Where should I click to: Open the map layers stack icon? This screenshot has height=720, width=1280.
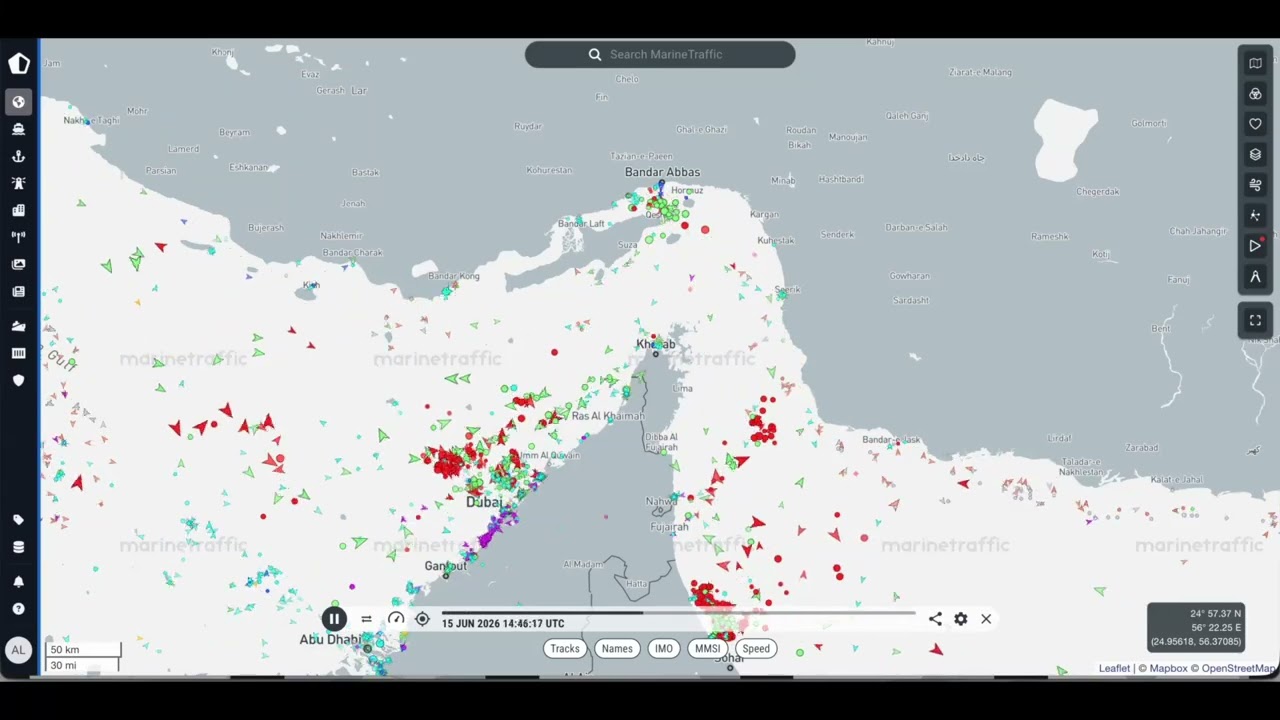[1255, 154]
